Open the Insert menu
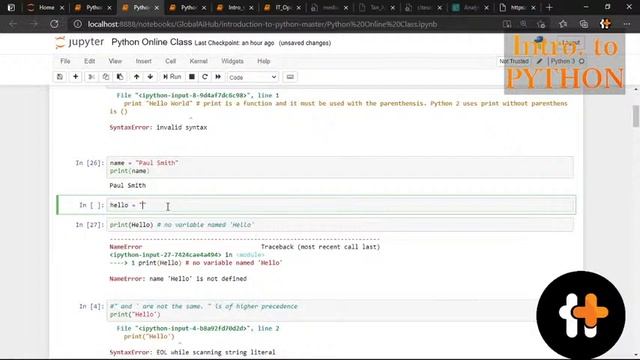The image size is (640, 360). [143, 61]
